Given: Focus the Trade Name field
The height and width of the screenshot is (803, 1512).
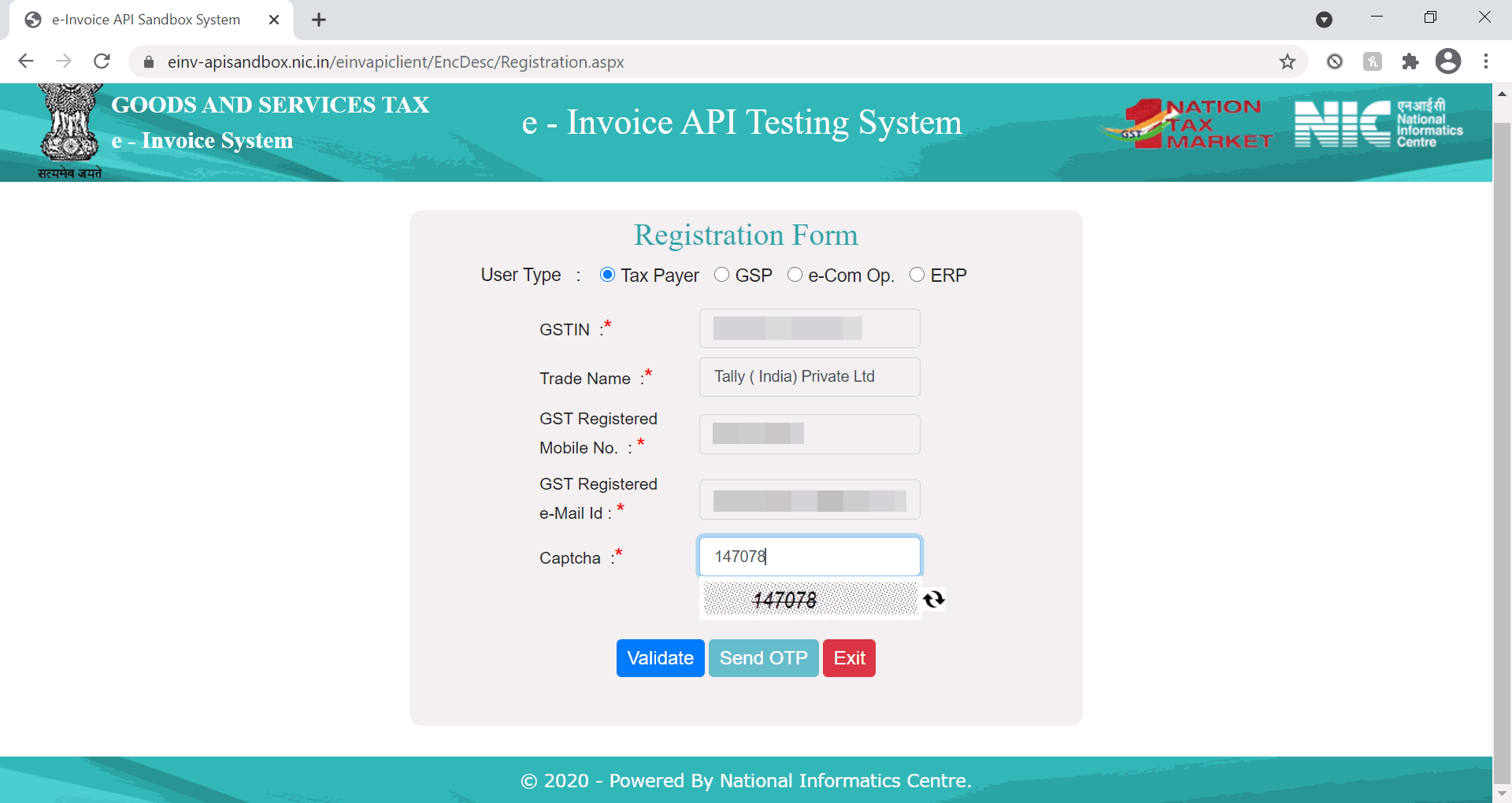Looking at the screenshot, I should [x=810, y=377].
